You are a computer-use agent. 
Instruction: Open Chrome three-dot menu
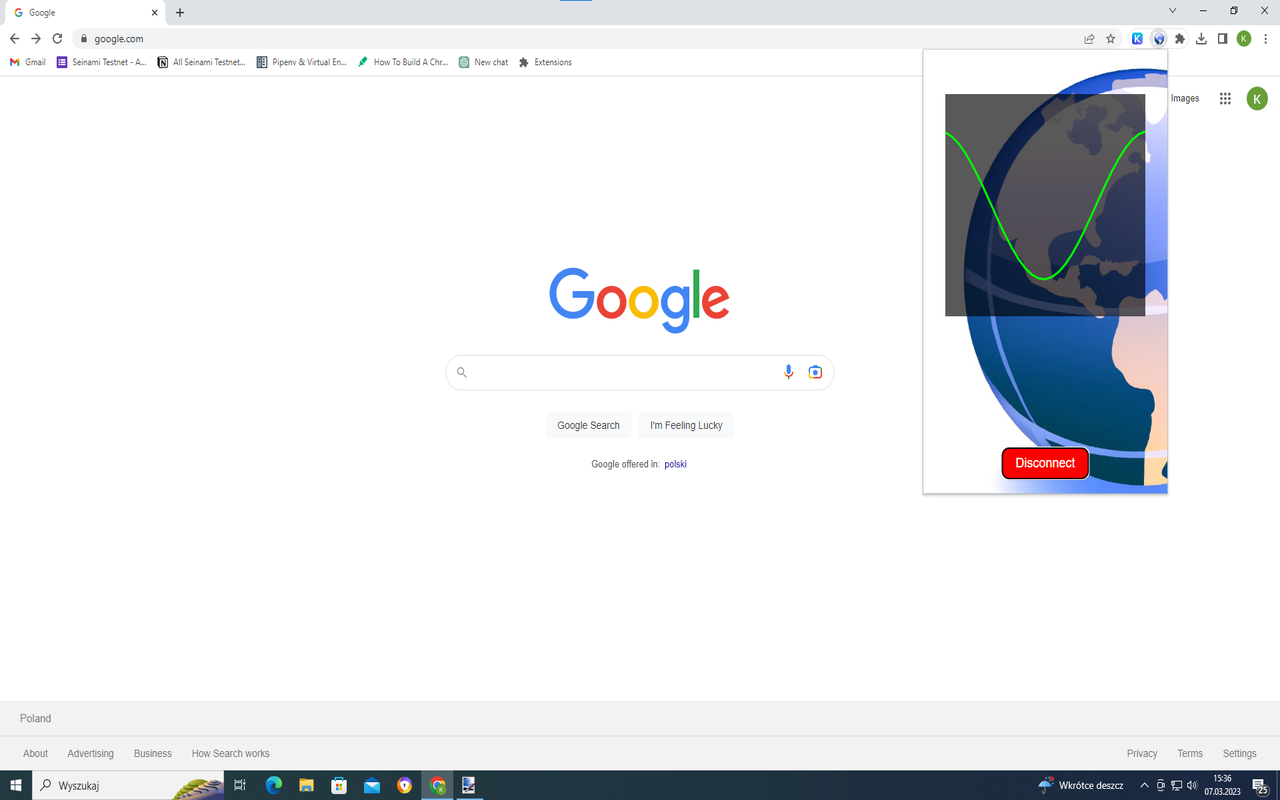(1266, 39)
